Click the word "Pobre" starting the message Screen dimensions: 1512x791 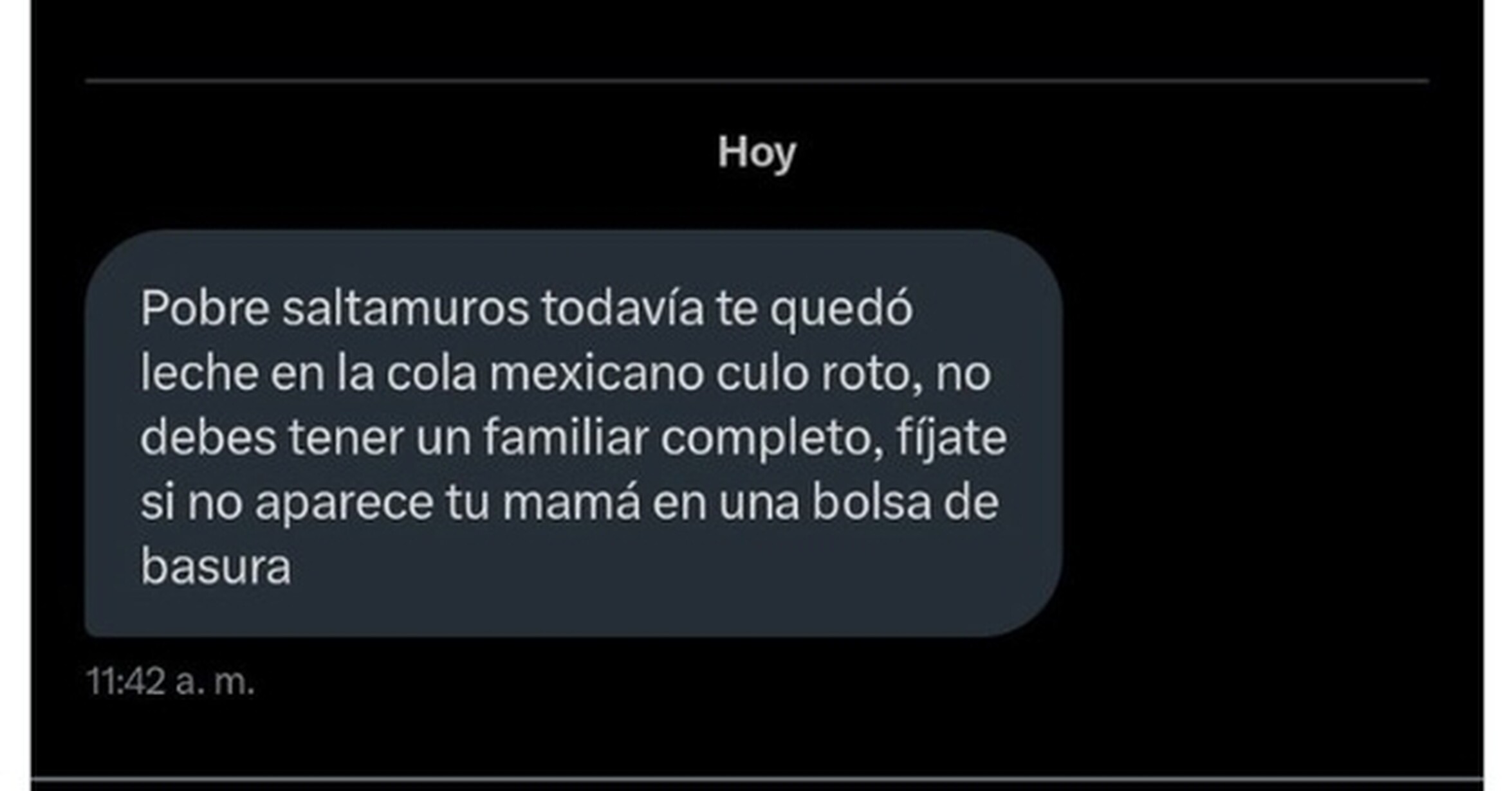pos(205,308)
